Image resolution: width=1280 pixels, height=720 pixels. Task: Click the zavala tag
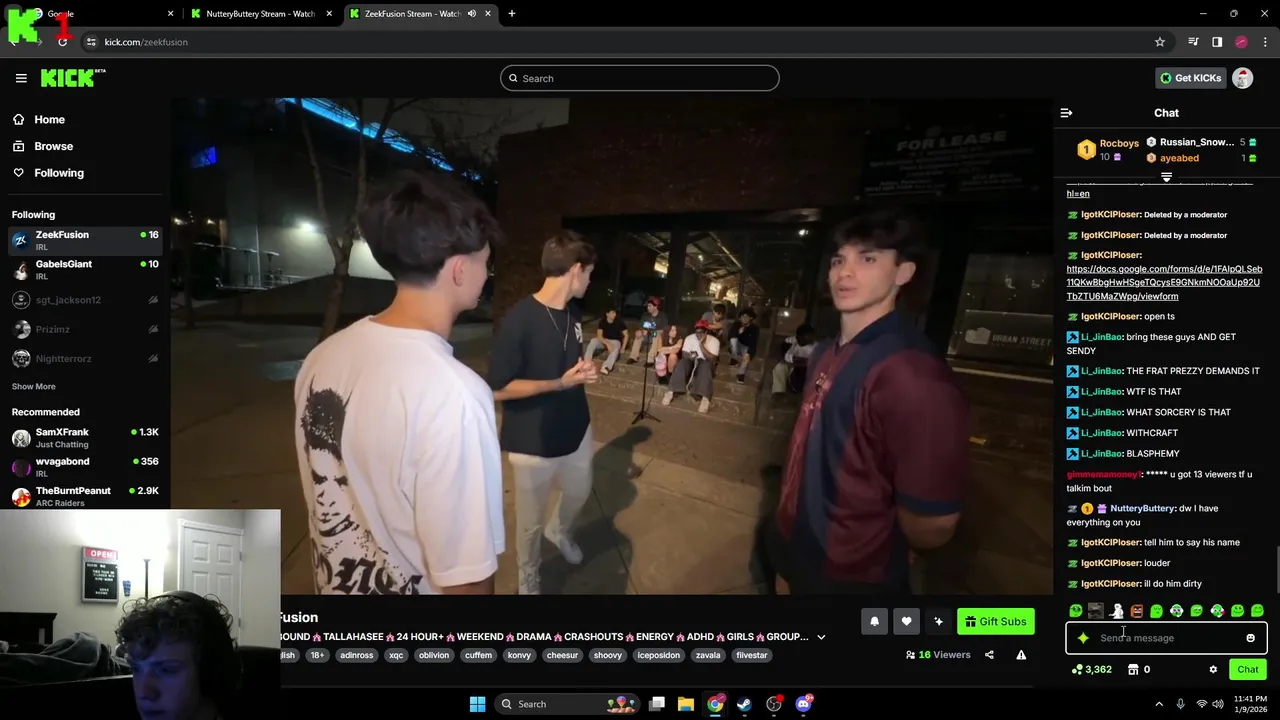pyautogui.click(x=708, y=655)
